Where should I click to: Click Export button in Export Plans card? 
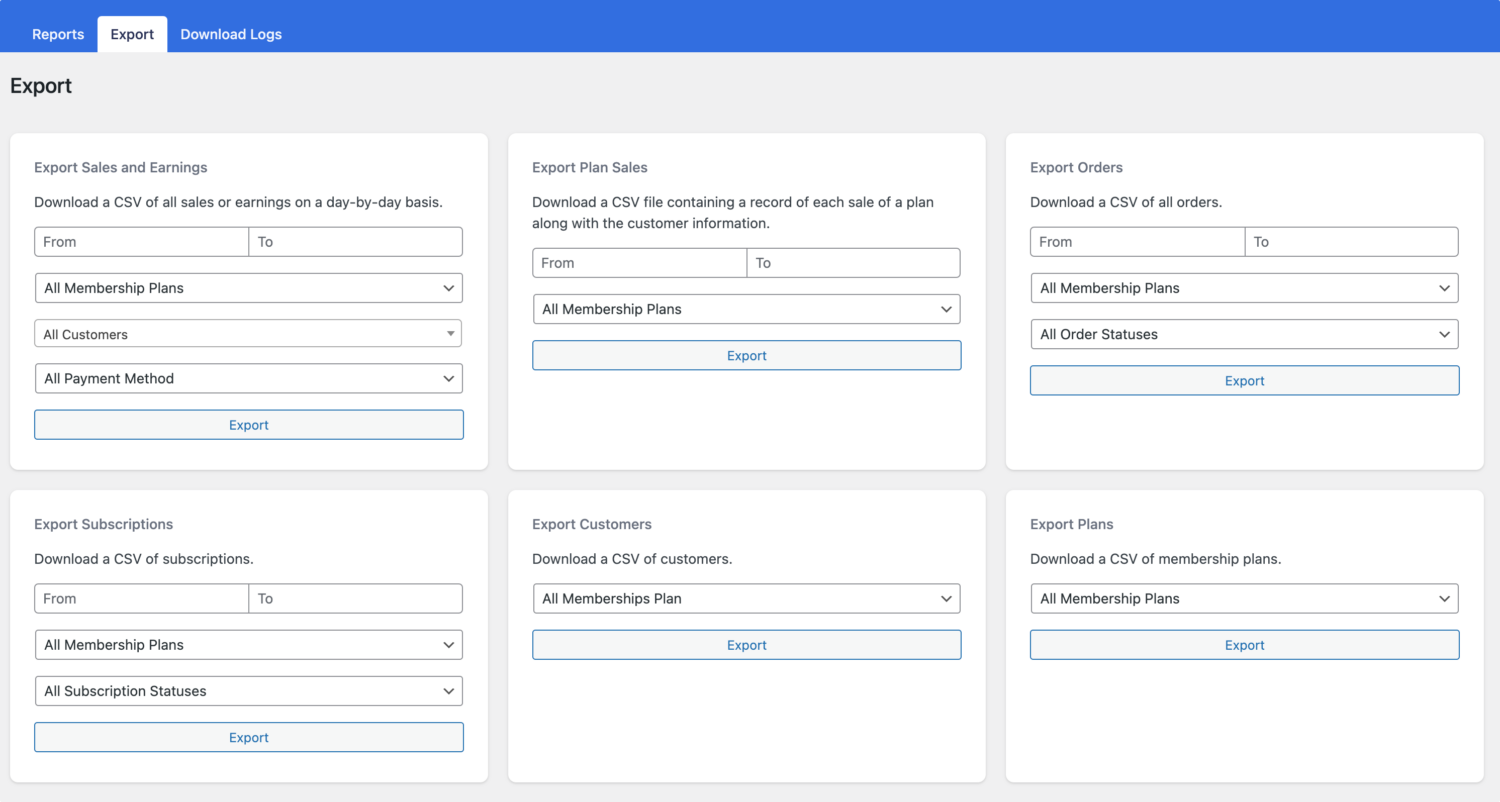pos(1245,646)
